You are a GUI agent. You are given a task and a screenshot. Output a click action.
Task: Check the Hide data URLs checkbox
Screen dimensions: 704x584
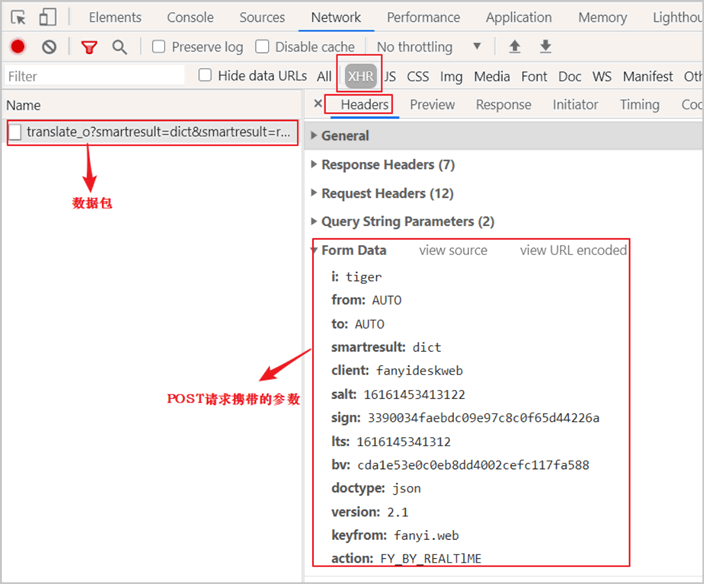[x=205, y=75]
